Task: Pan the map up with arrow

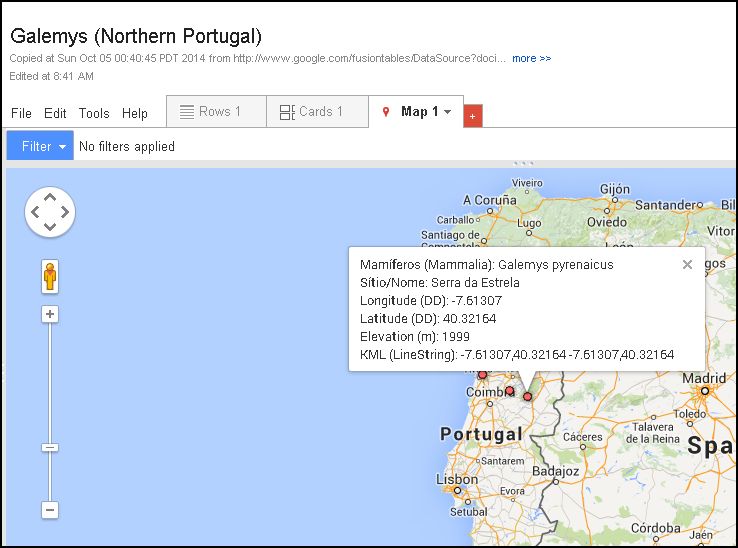Action: click(50, 197)
